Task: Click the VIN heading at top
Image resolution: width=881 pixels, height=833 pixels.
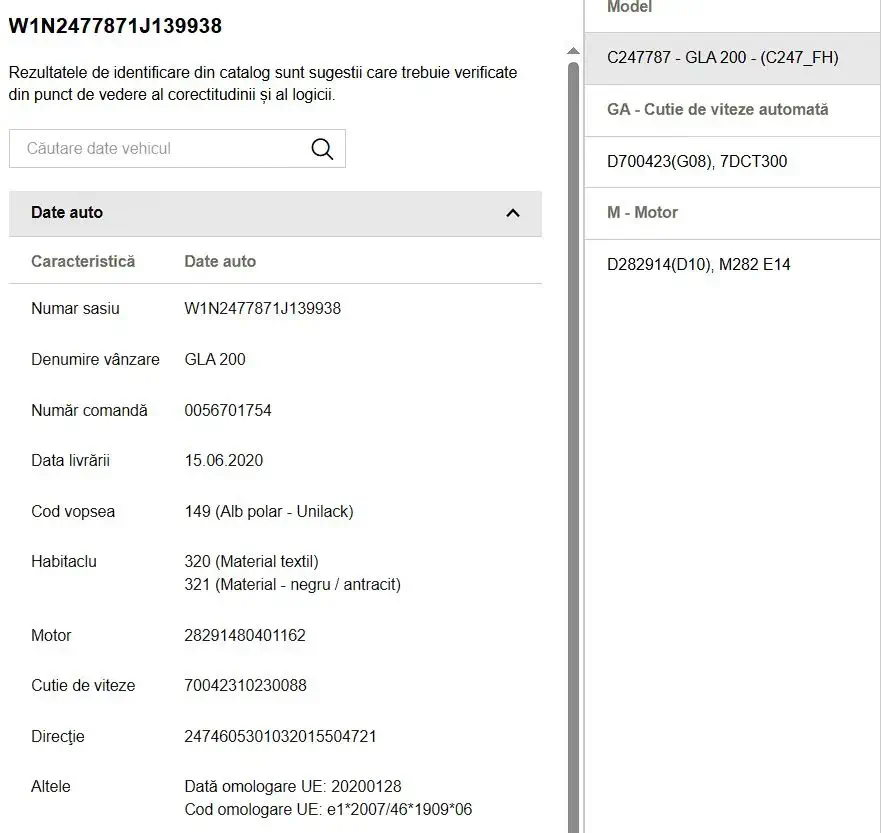Action: [115, 26]
